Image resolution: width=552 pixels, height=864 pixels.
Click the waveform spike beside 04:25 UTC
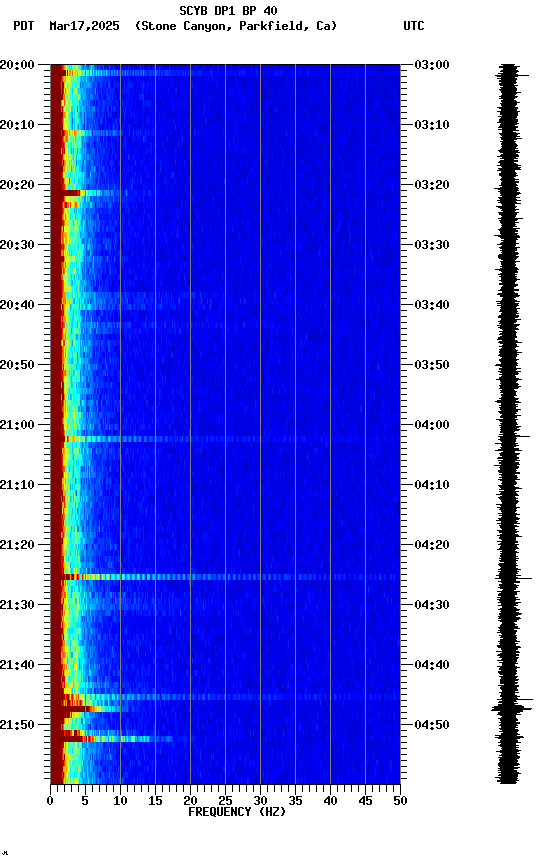point(515,578)
